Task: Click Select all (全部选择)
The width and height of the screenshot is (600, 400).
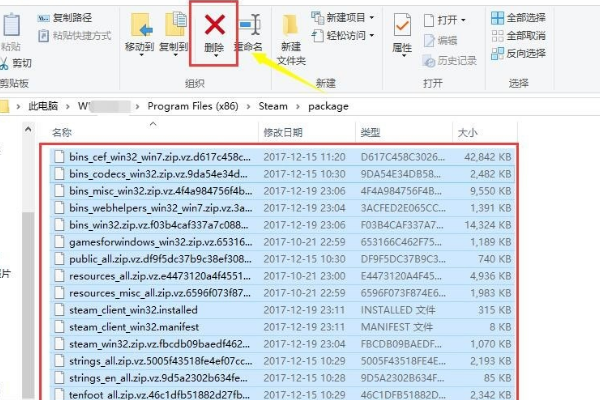Action: click(x=518, y=18)
